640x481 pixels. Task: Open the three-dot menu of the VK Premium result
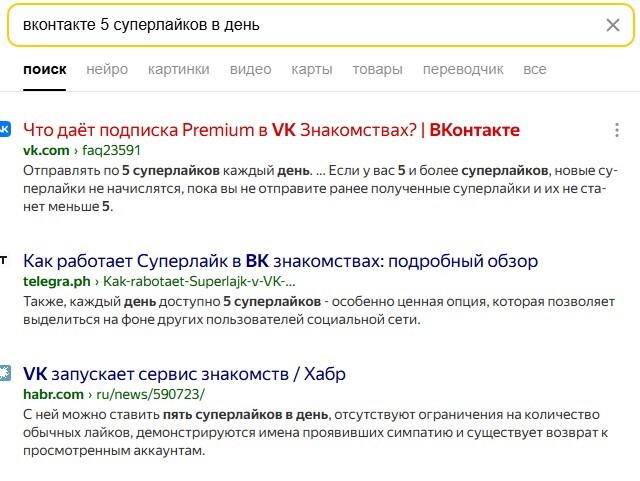[617, 130]
